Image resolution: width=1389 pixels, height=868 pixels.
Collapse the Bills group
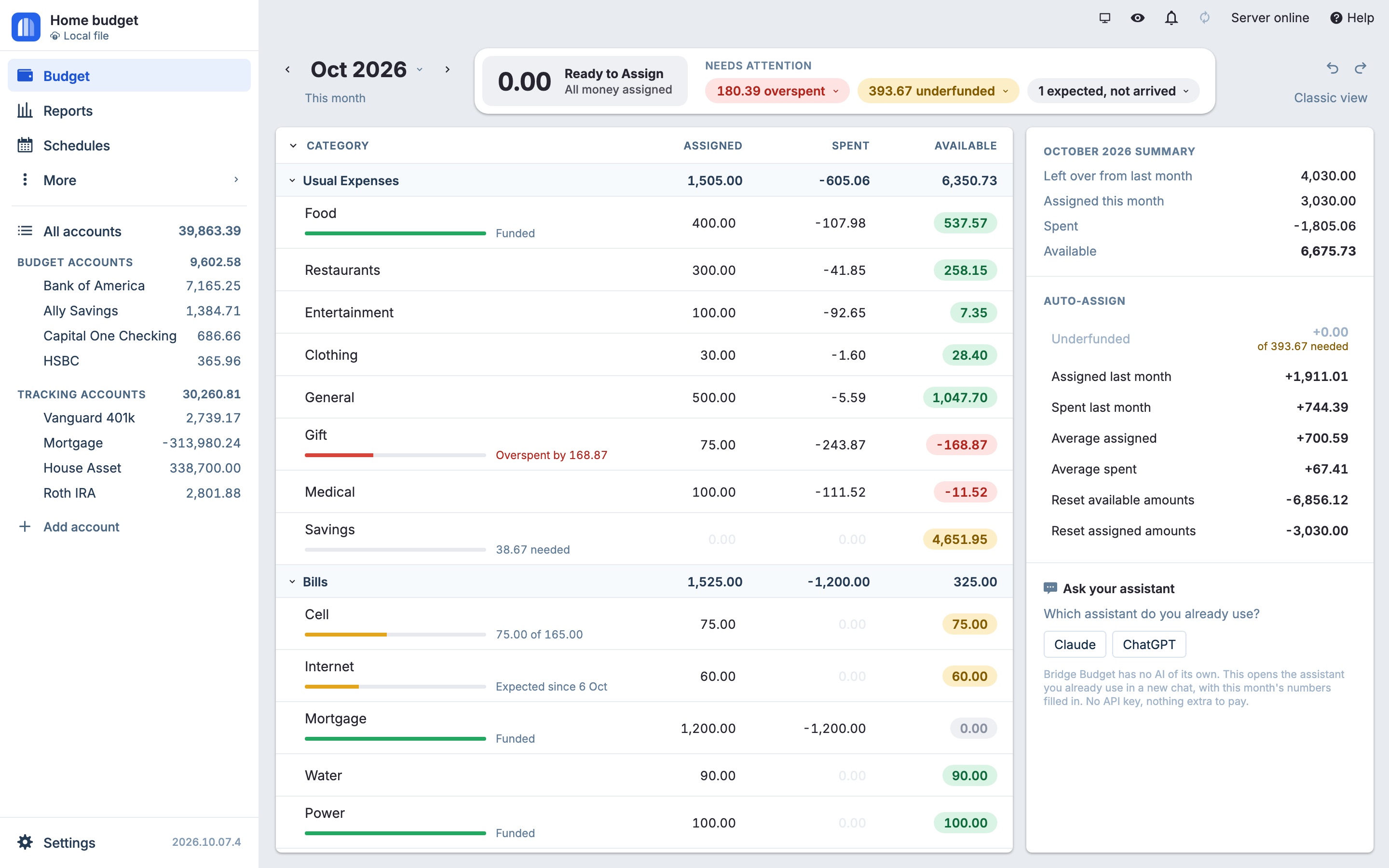pos(292,582)
